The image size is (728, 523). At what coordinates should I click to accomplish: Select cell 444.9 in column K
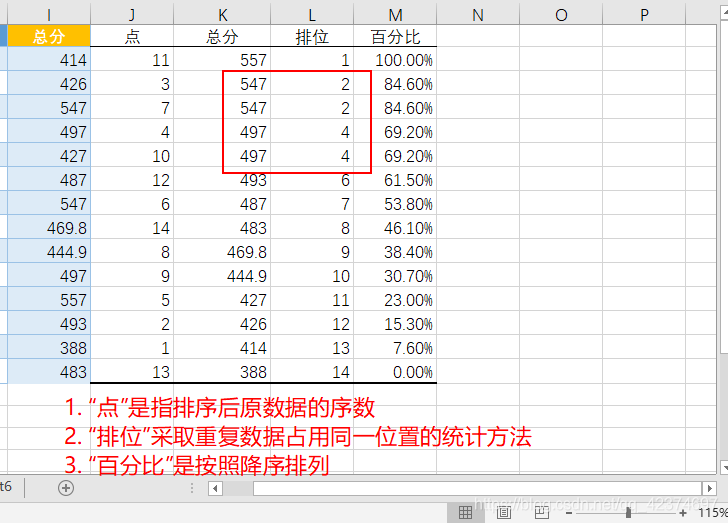click(x=222, y=275)
